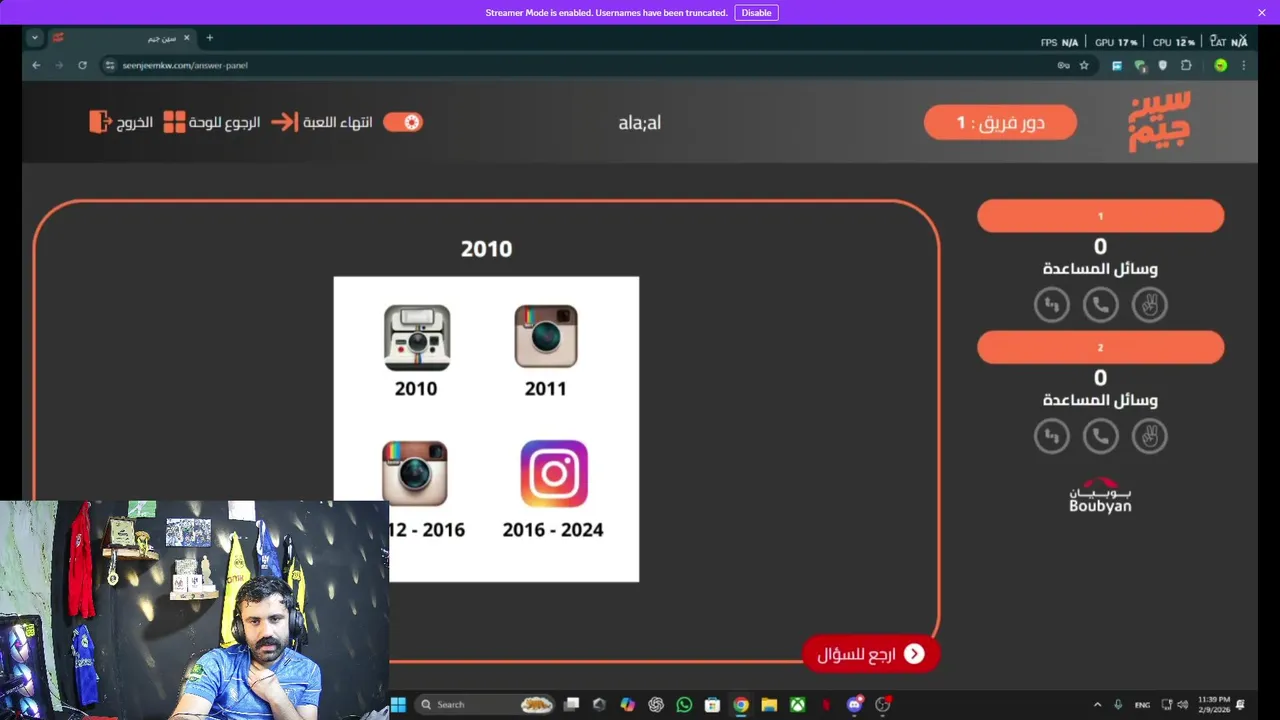Open Task View on the taskbar
This screenshot has height=720, width=1280.
tap(571, 704)
